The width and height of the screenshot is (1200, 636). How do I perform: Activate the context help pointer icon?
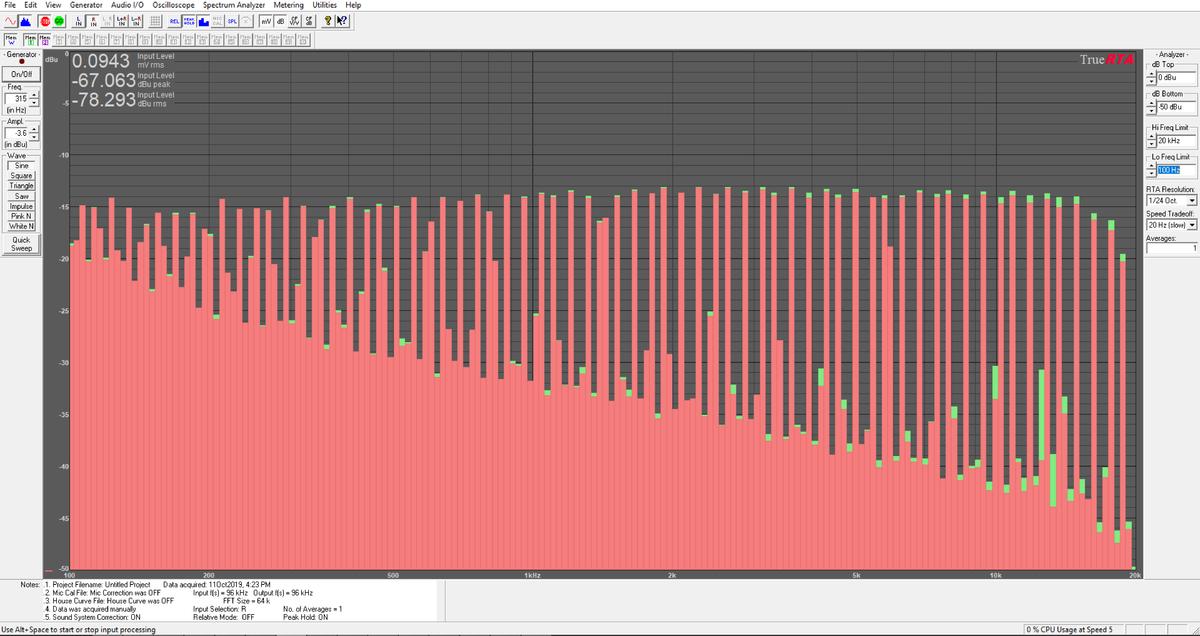342,21
